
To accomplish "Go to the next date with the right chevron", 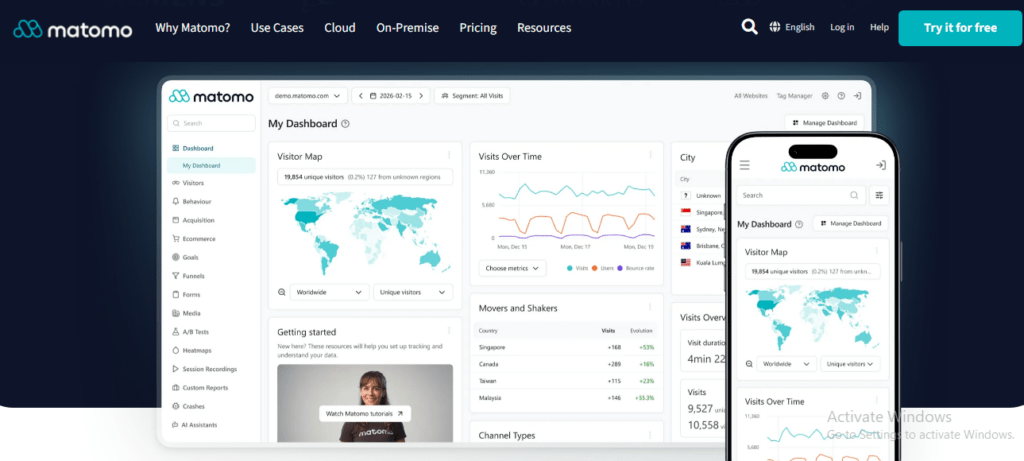I will [421, 96].
